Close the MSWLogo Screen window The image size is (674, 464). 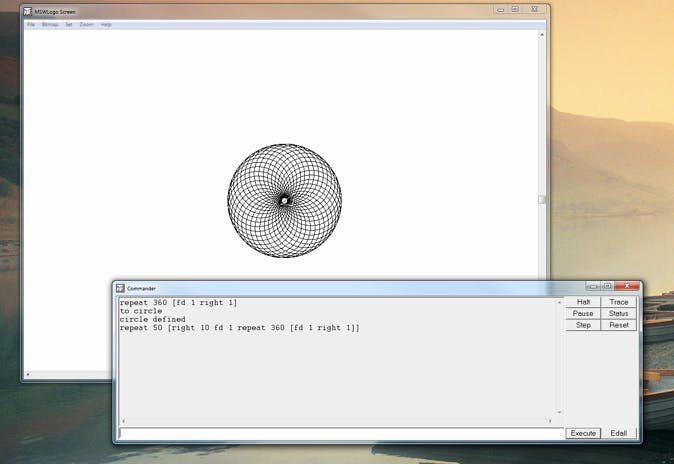(534, 9)
